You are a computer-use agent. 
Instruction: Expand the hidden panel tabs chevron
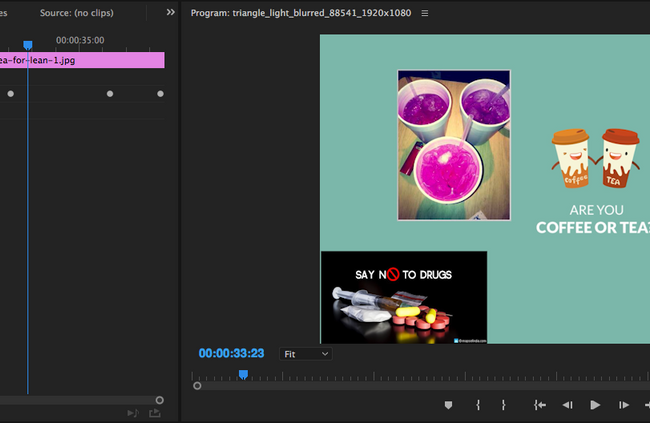[x=170, y=12]
